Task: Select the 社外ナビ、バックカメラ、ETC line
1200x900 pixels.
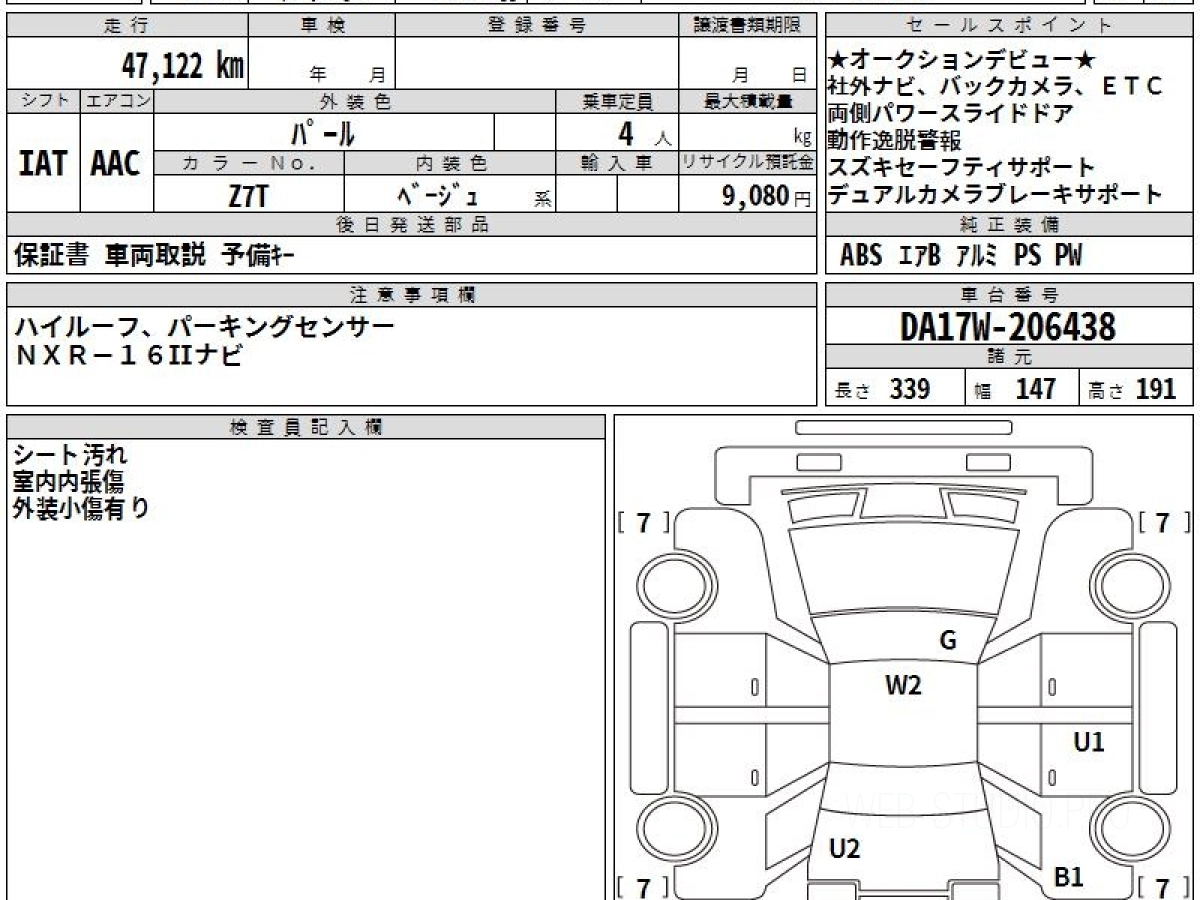Action: click(997, 87)
